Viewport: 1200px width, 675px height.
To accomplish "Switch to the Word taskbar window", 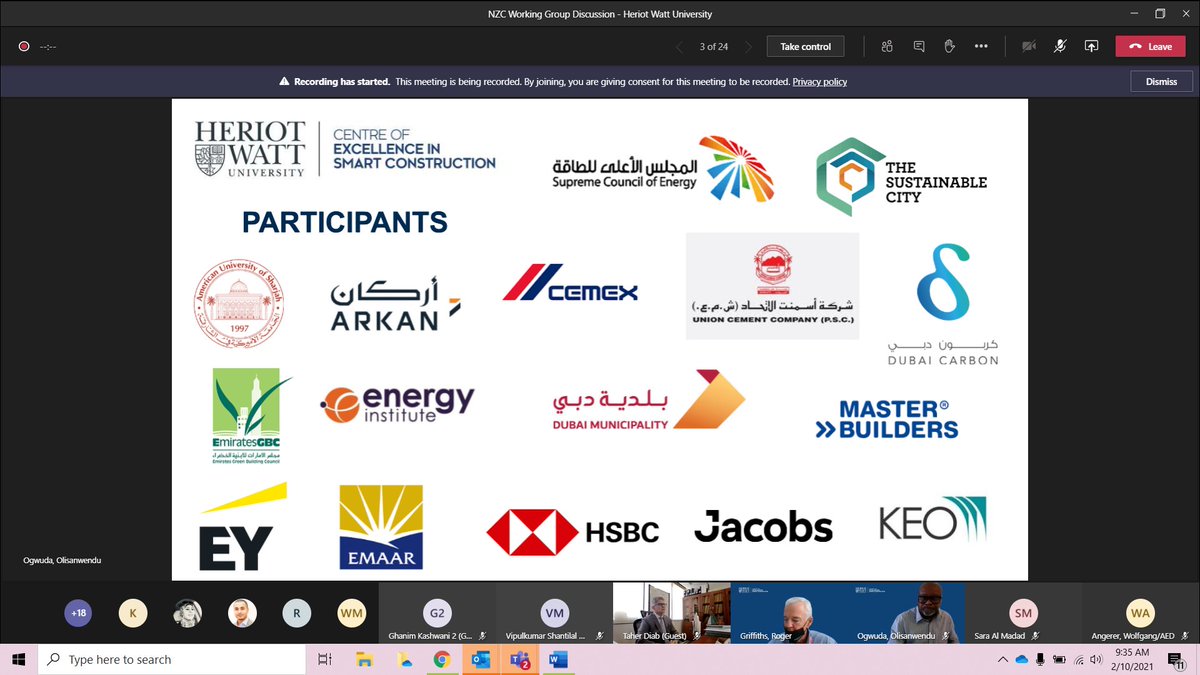I will coord(558,660).
